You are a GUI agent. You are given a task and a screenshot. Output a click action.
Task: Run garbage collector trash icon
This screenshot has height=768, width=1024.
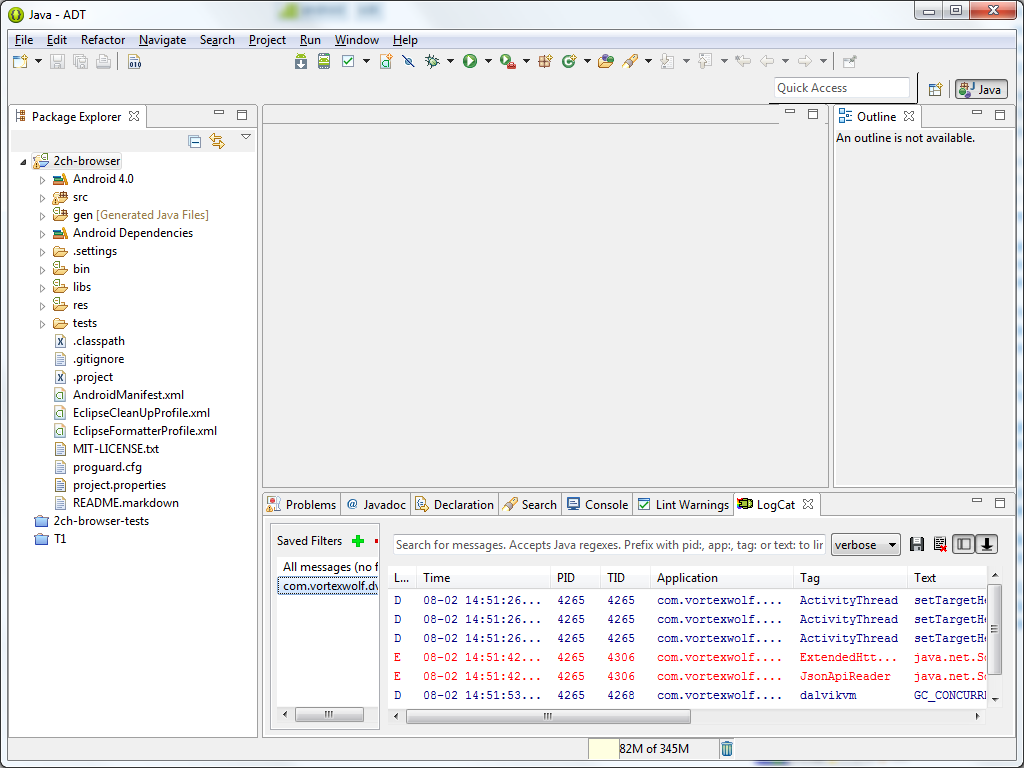(727, 748)
